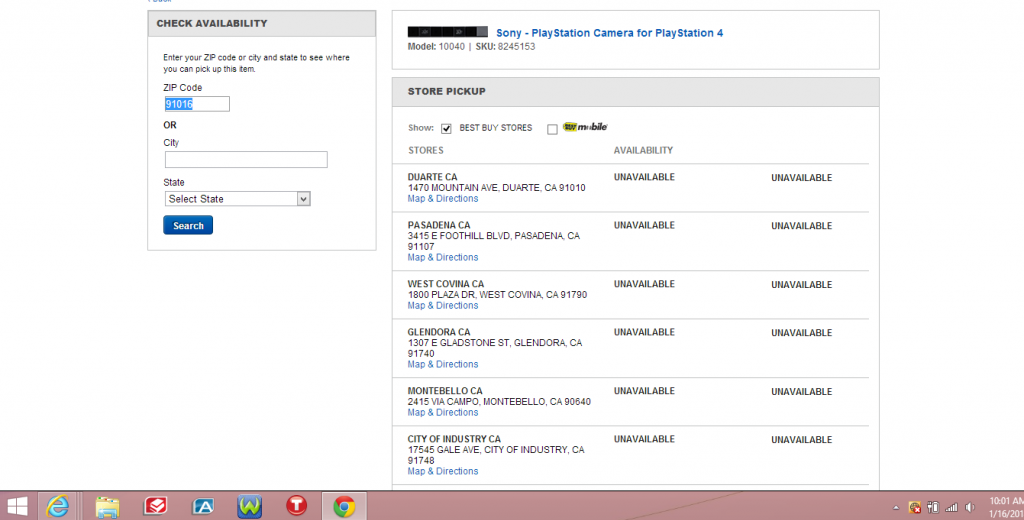Click the MONTEBELLO CA store name

click(445, 391)
